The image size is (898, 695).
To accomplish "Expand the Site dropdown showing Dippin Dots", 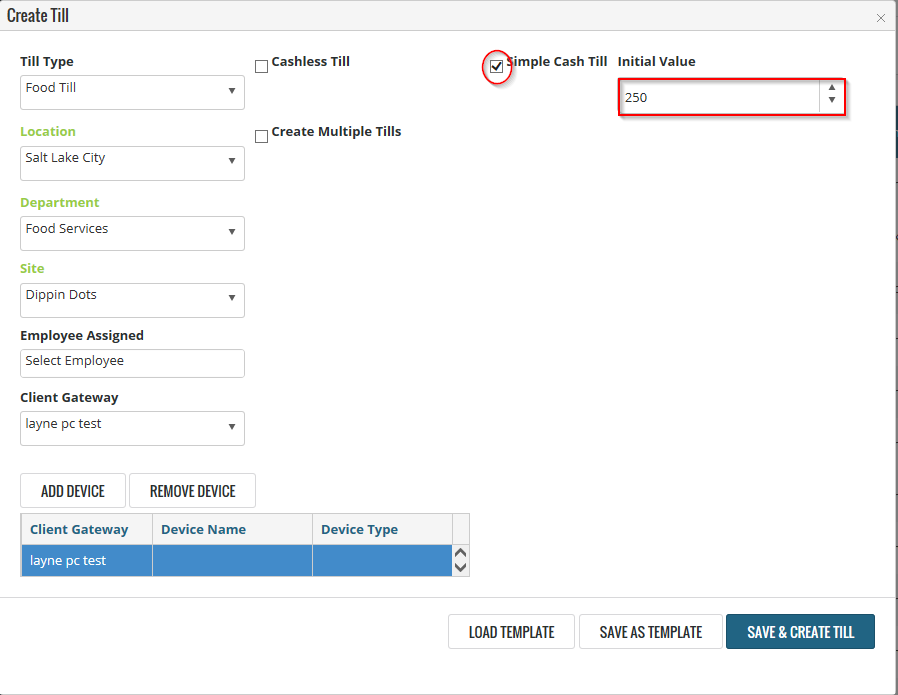I will coord(132,300).
